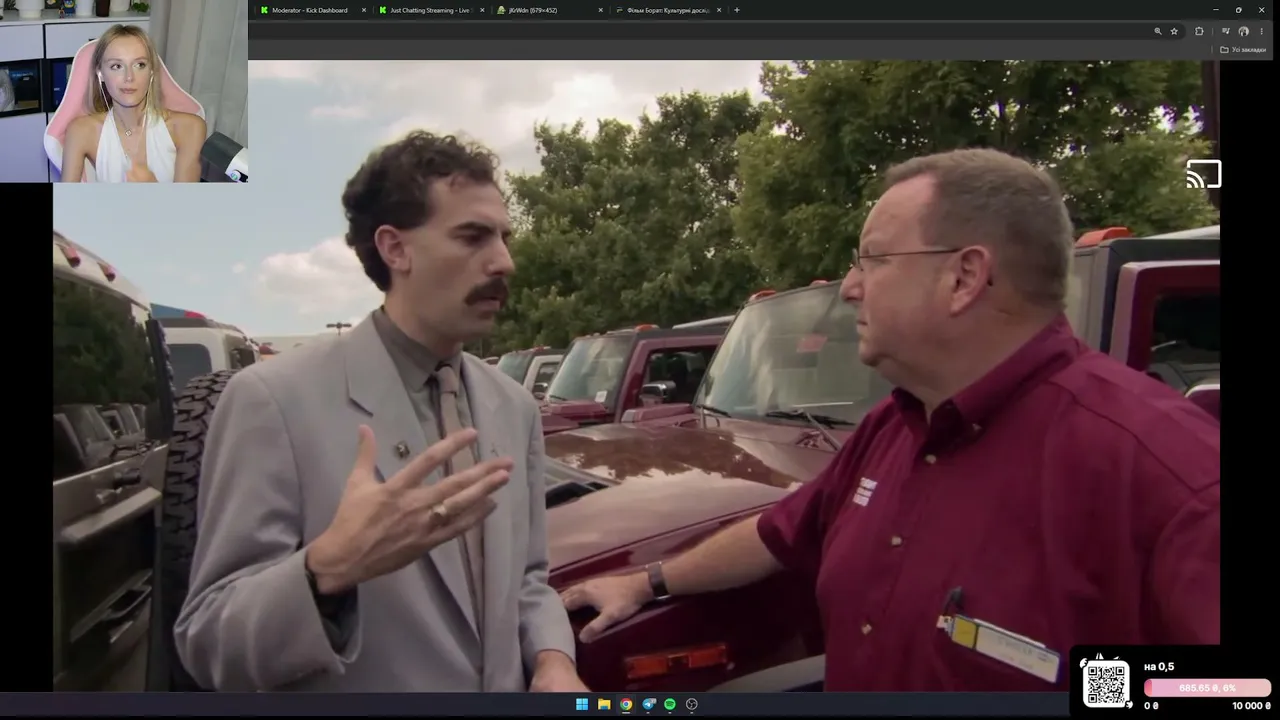
Task: Click the Cast icon on the video
Action: pyautogui.click(x=1204, y=174)
